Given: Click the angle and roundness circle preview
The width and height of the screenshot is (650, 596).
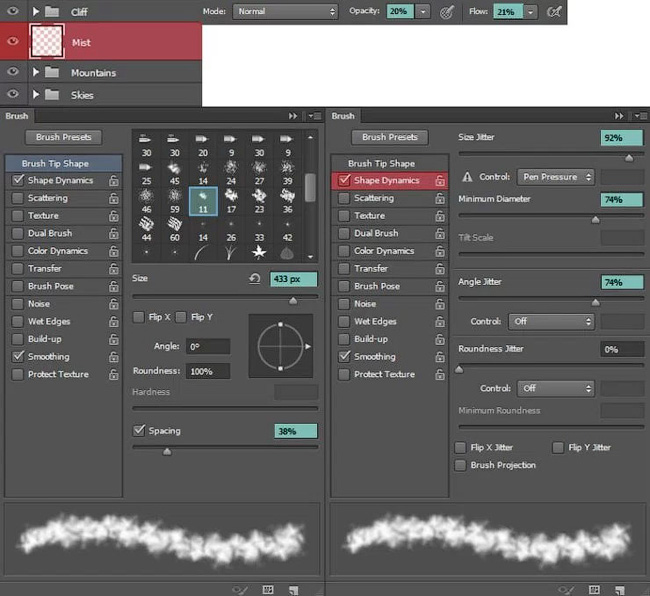Looking at the screenshot, I should pos(280,346).
